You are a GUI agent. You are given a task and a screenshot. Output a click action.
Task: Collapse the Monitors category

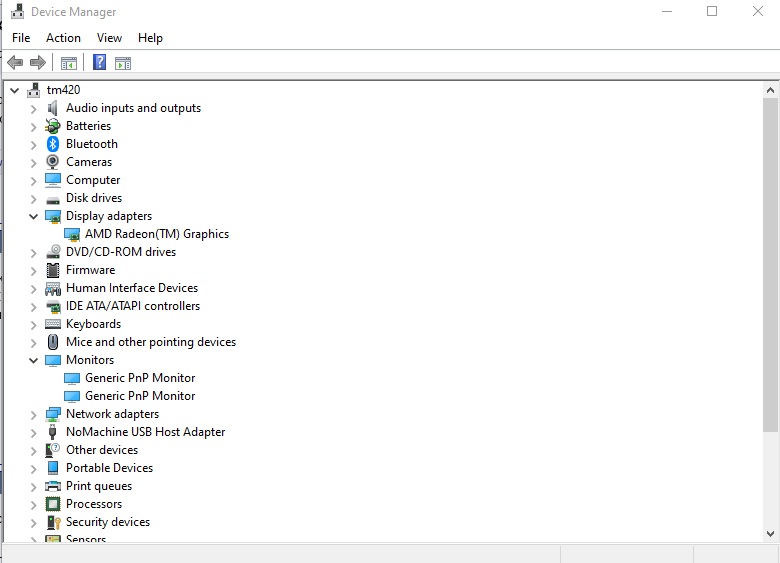33,360
